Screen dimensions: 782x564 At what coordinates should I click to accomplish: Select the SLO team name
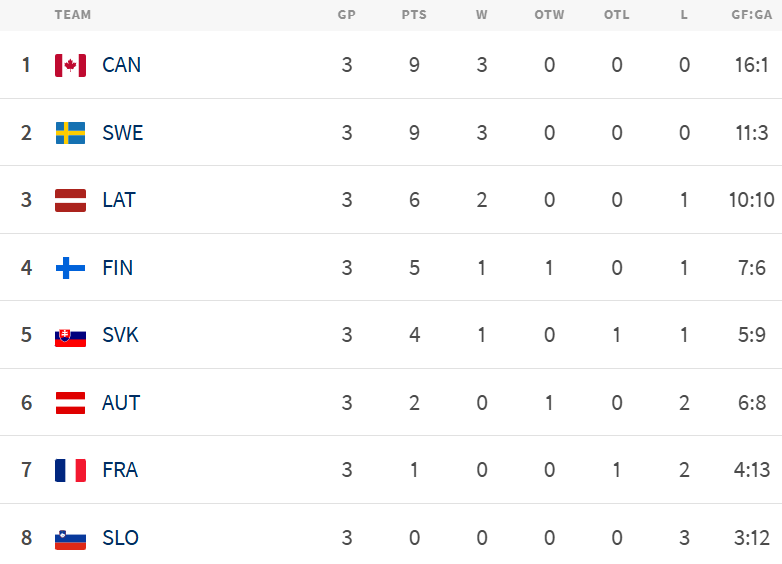pos(120,538)
